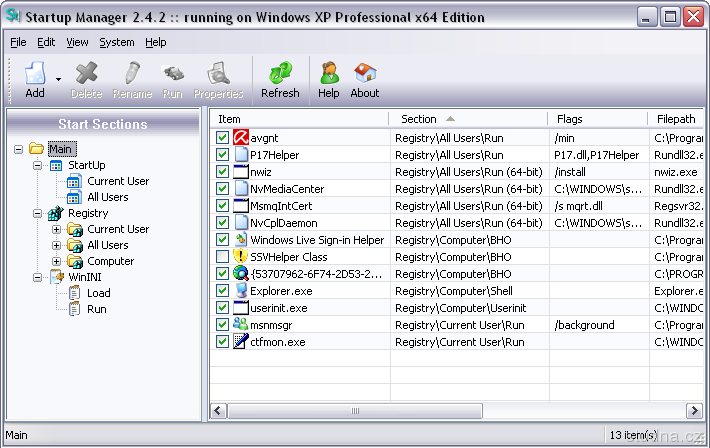Uncheck the avgnt startup item
The height and width of the screenshot is (448, 710).
coord(222,138)
